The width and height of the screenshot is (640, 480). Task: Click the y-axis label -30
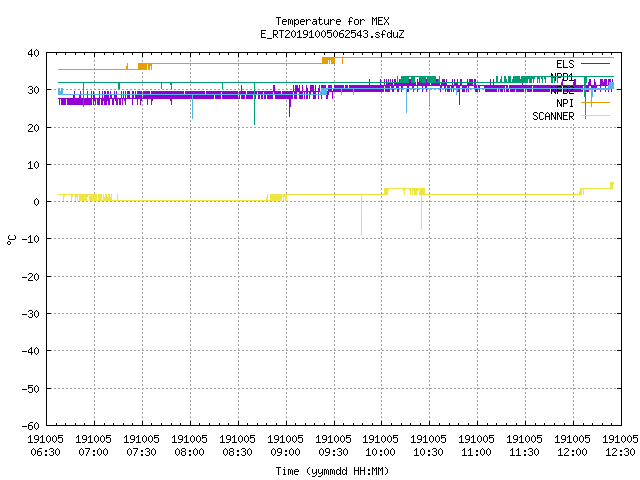coord(31,314)
